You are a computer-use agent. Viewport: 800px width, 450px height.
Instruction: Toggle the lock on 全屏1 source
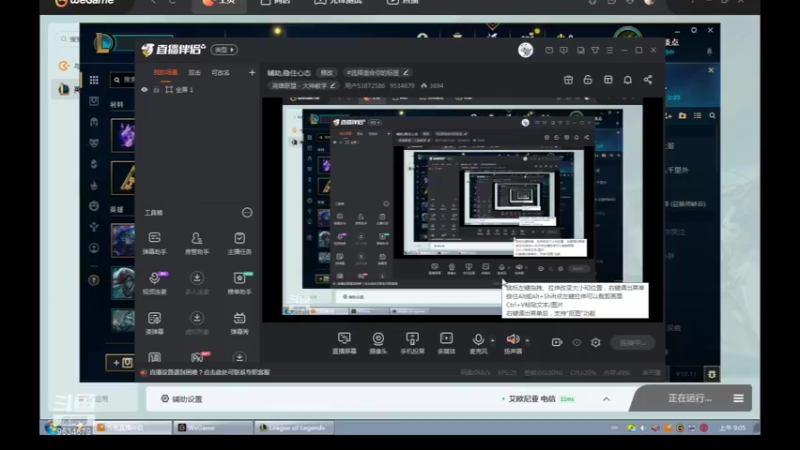click(156, 90)
